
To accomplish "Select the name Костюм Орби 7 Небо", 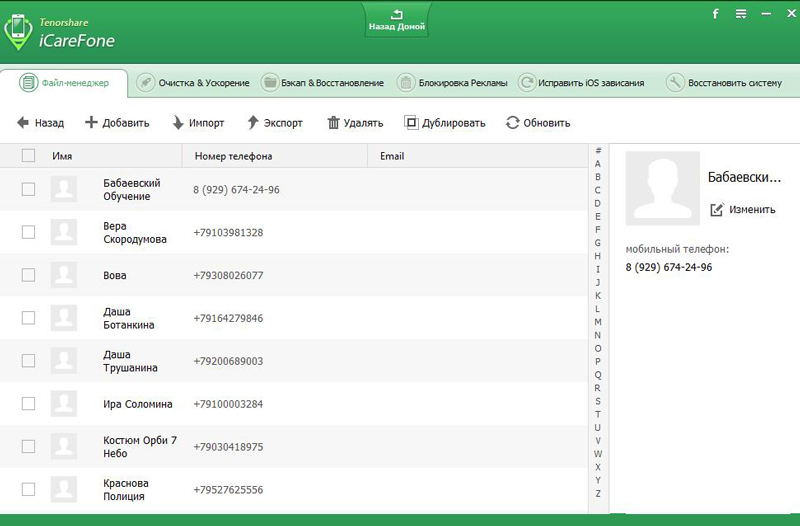I will pyautogui.click(x=140, y=447).
